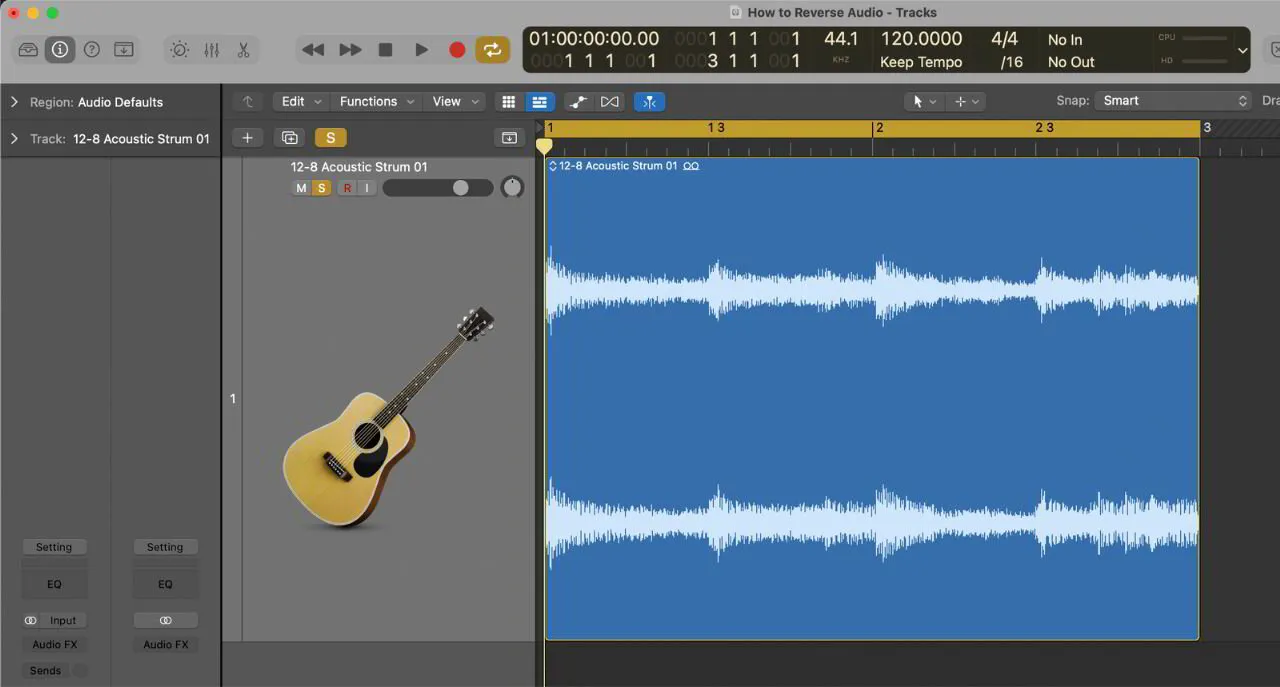Adjust the track volume slider
The height and width of the screenshot is (687, 1280).
coord(460,188)
